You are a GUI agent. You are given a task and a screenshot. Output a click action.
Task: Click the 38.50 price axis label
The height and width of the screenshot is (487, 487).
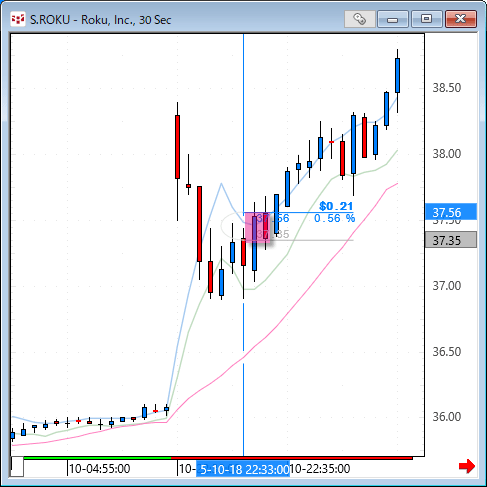click(x=447, y=88)
